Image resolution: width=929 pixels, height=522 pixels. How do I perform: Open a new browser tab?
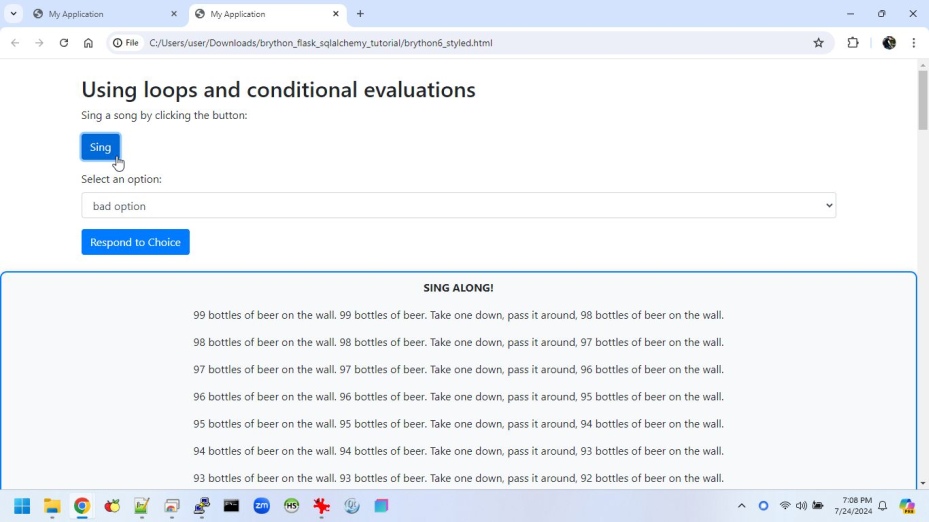[360, 14]
